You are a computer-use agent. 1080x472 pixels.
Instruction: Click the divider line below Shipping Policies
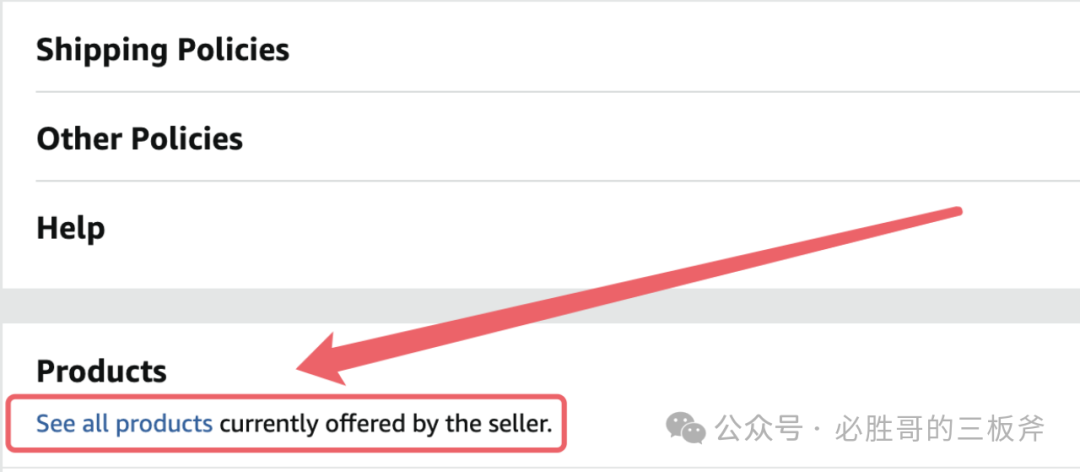(500, 92)
